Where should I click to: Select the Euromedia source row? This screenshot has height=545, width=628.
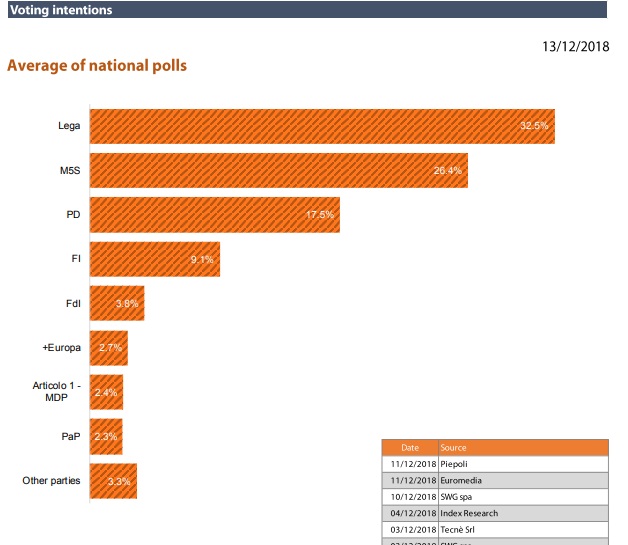(x=495, y=481)
